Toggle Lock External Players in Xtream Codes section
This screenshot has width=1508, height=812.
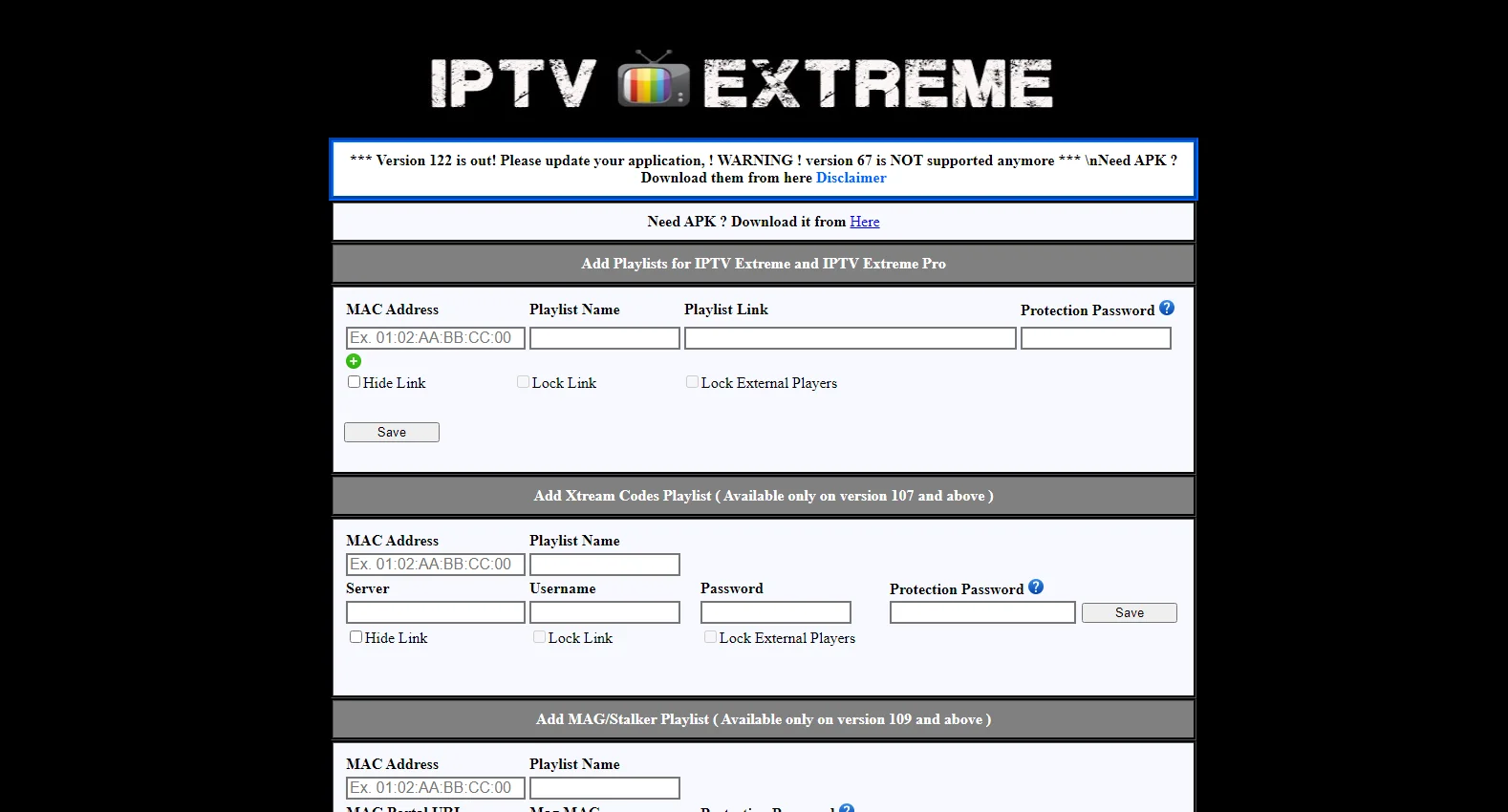click(x=710, y=637)
